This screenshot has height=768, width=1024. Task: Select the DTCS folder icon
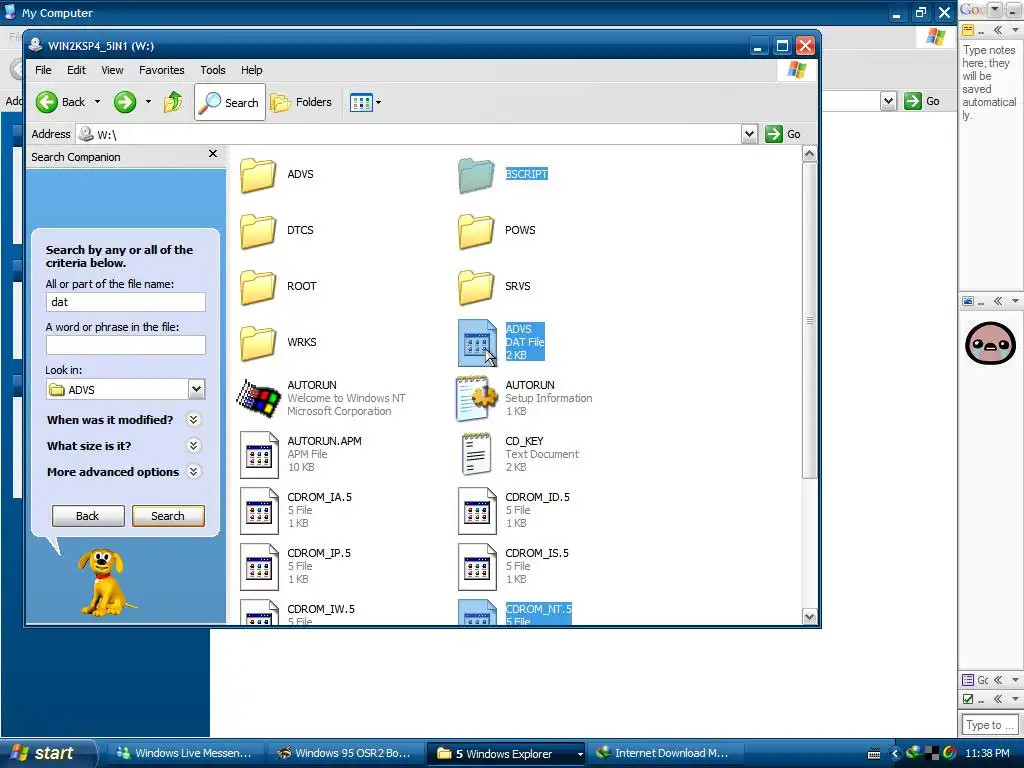(x=258, y=231)
